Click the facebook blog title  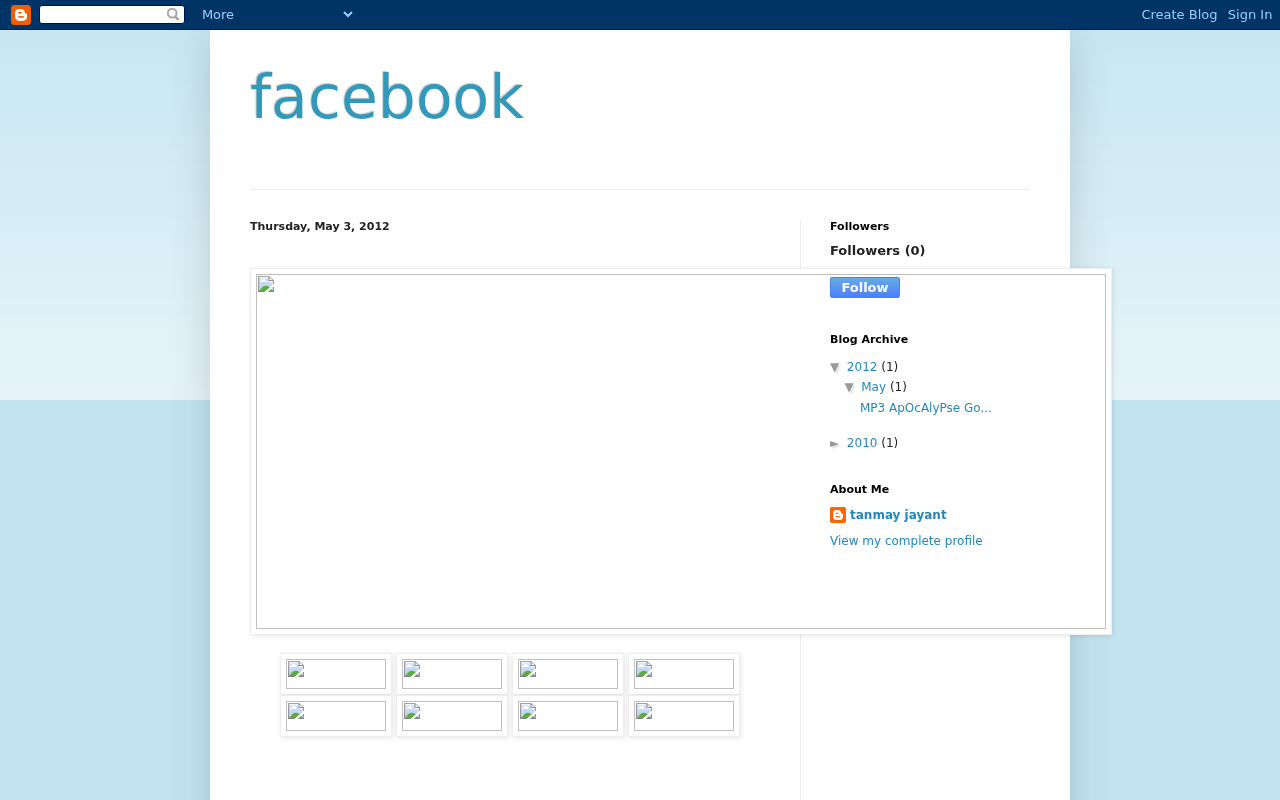click(387, 98)
